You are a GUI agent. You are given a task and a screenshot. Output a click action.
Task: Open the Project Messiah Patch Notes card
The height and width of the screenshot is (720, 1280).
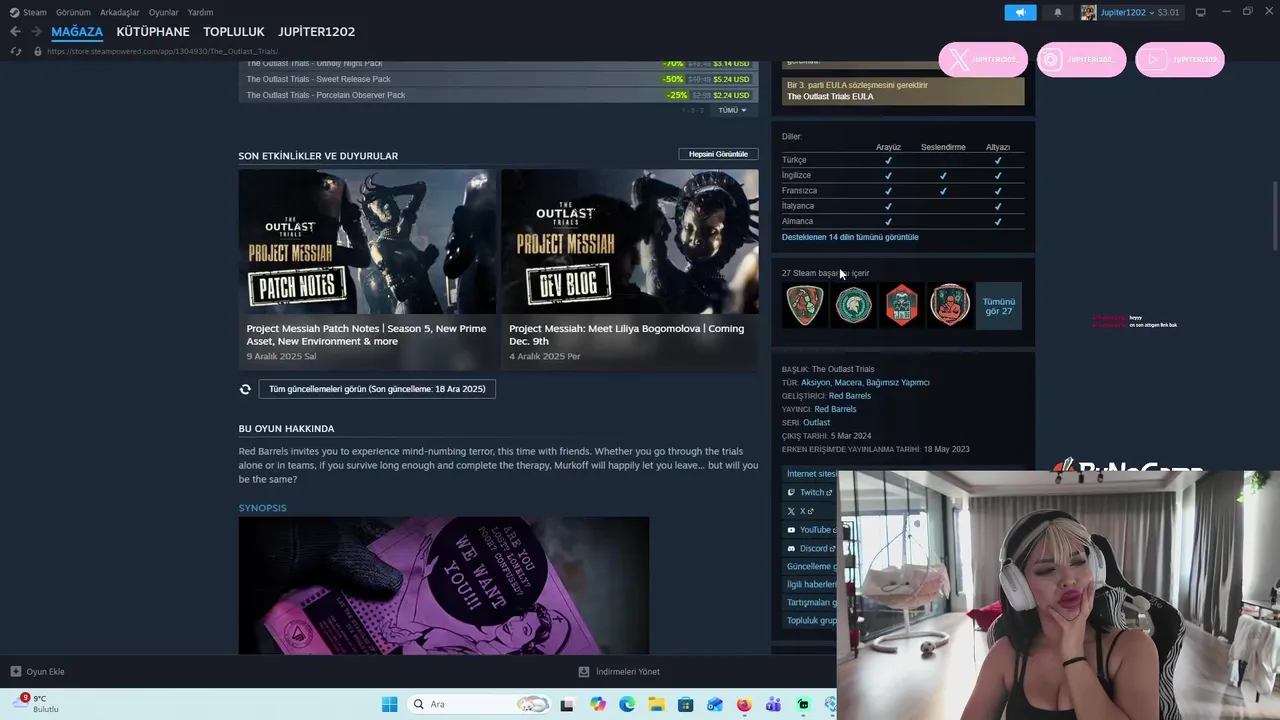pyautogui.click(x=367, y=269)
